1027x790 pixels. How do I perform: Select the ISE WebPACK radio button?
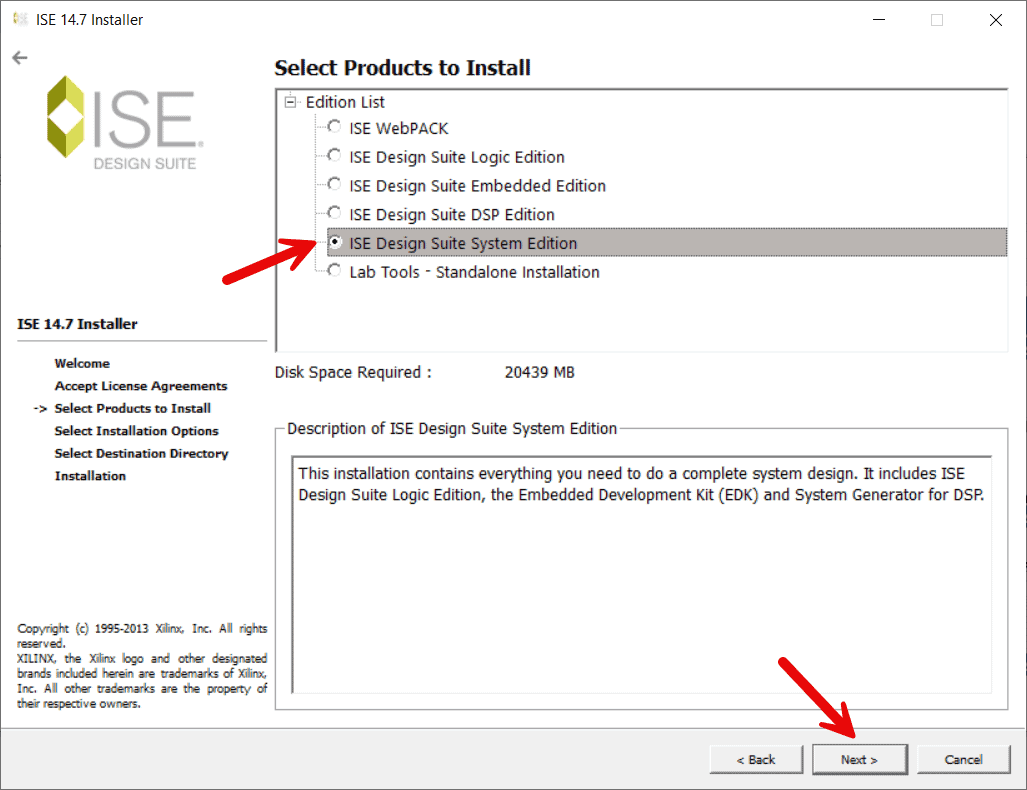pos(334,127)
